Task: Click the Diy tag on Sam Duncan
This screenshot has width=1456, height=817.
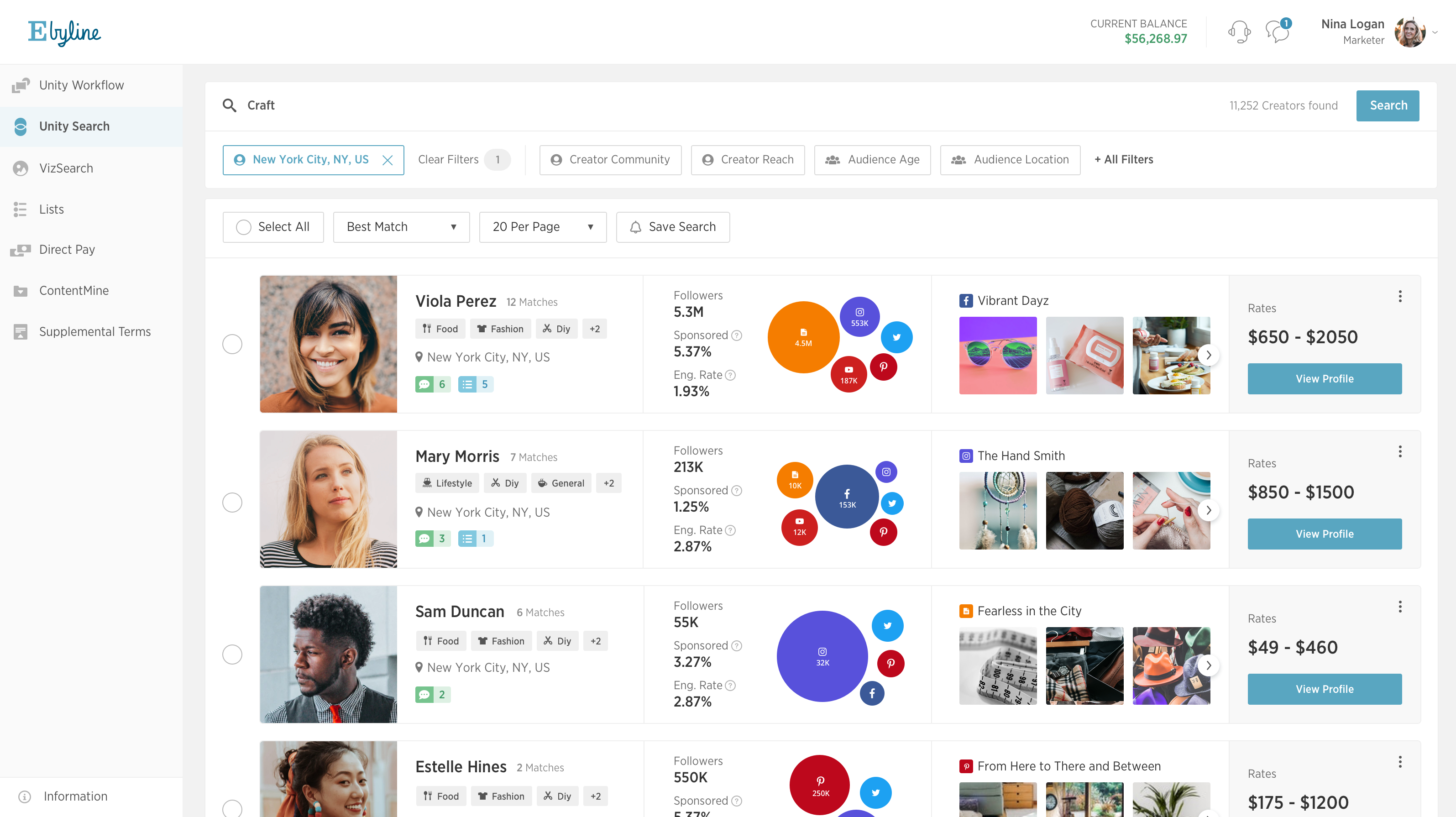Action: 557,641
